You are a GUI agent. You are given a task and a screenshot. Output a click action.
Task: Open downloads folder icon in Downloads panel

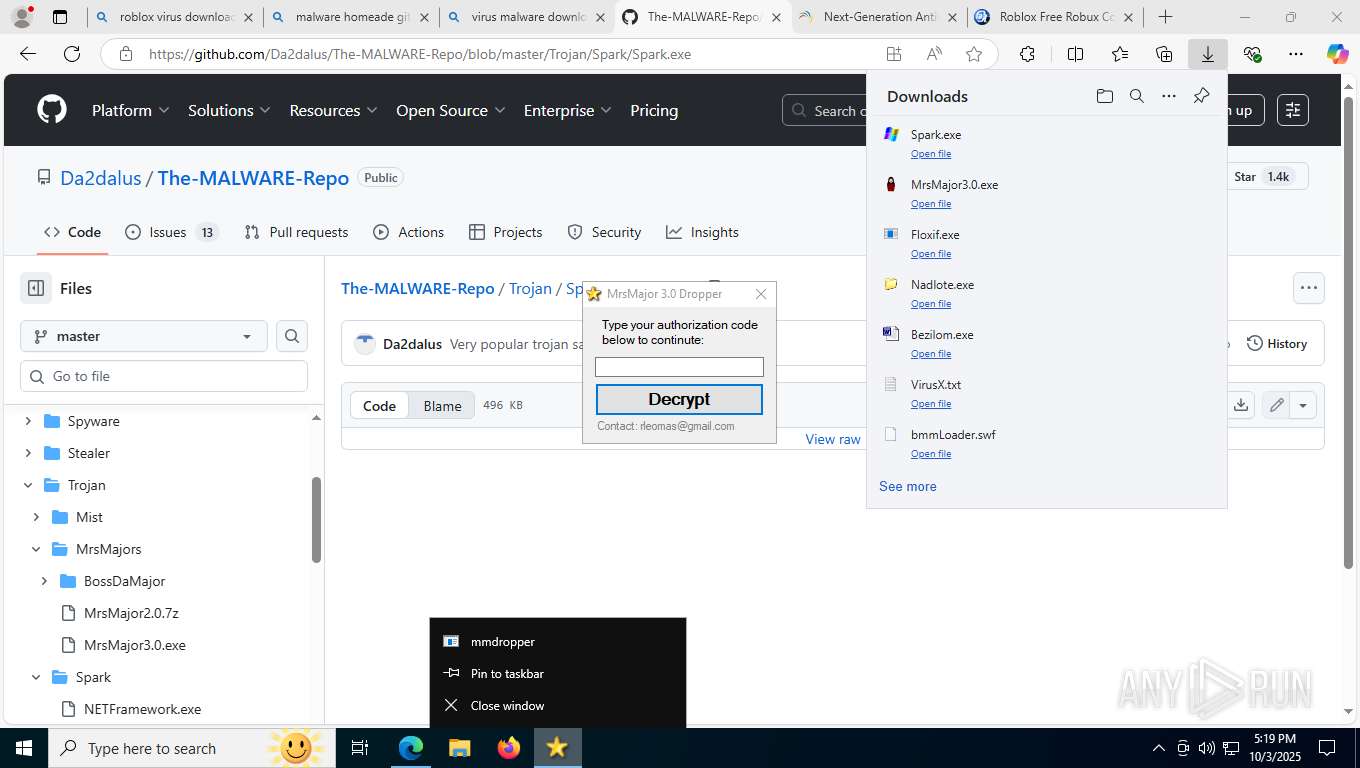point(1104,96)
